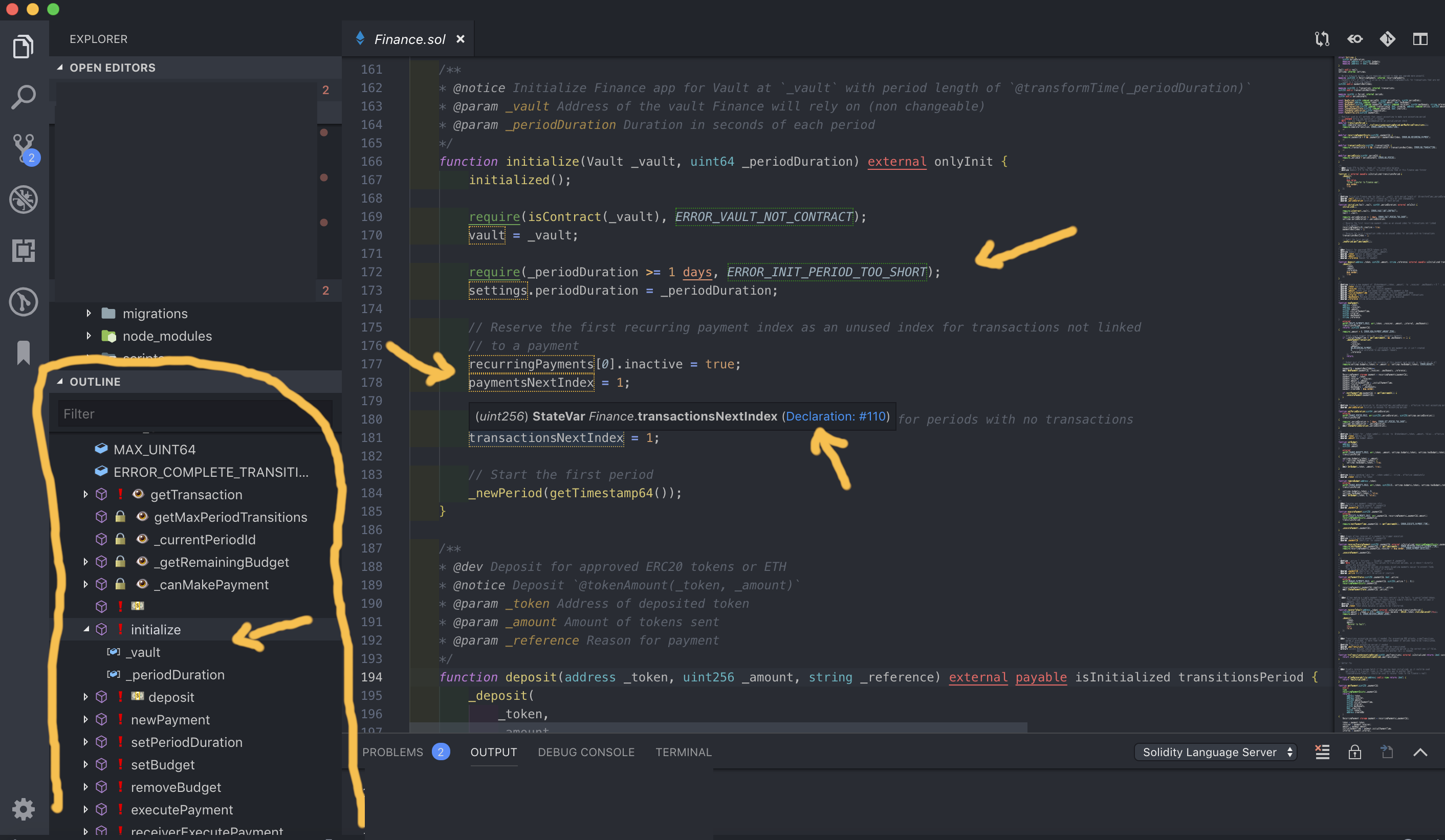Select the Finance.sol editor tab
The height and width of the screenshot is (840, 1445).
click(x=408, y=39)
